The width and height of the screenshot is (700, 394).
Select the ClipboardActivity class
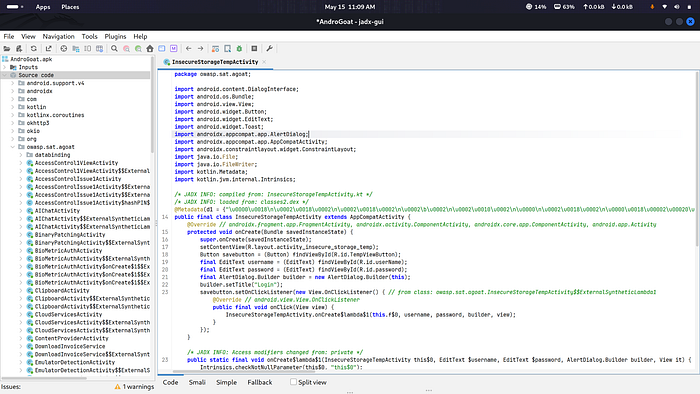point(62,290)
